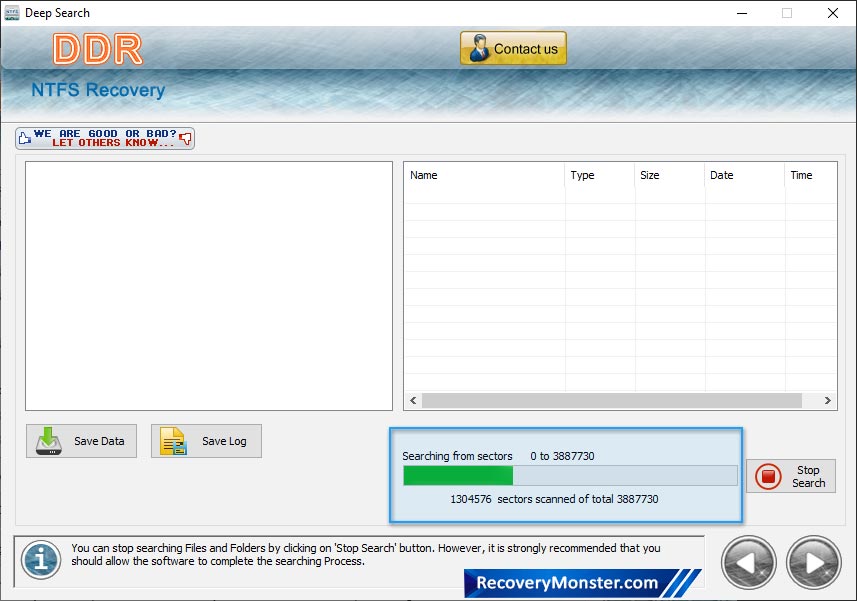Click the horizontal scrollbar thumb in file list
857x601 pixels.
click(612, 400)
